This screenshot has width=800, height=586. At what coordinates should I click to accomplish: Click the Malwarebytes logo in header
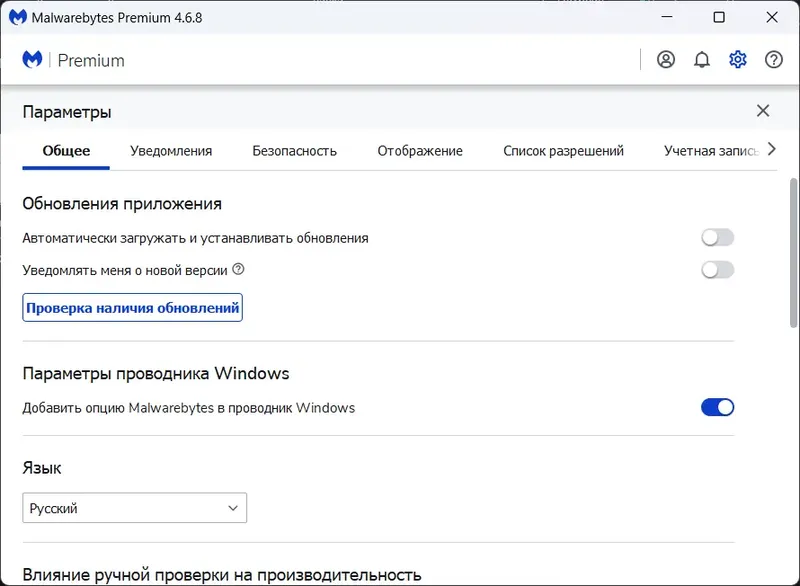click(x=33, y=60)
